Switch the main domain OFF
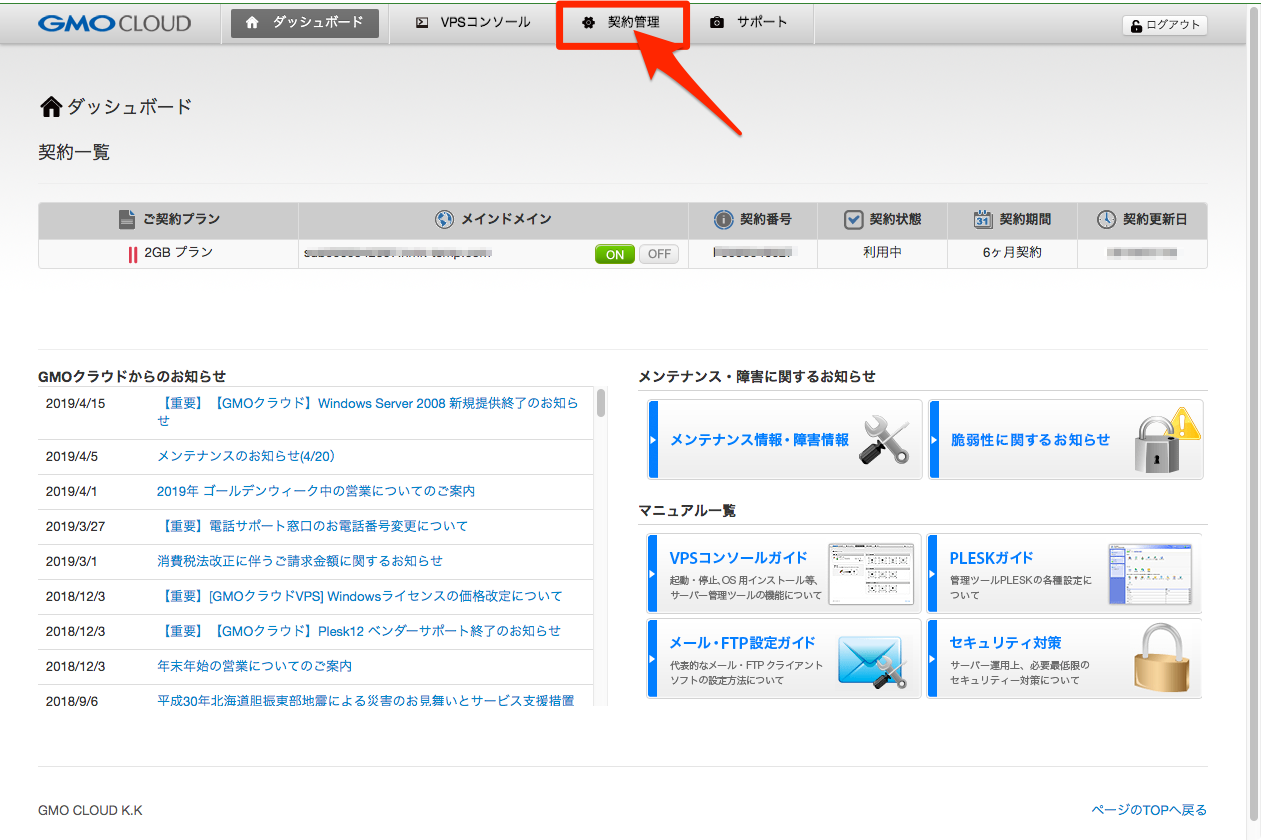The height and width of the screenshot is (840, 1261). 659,254
